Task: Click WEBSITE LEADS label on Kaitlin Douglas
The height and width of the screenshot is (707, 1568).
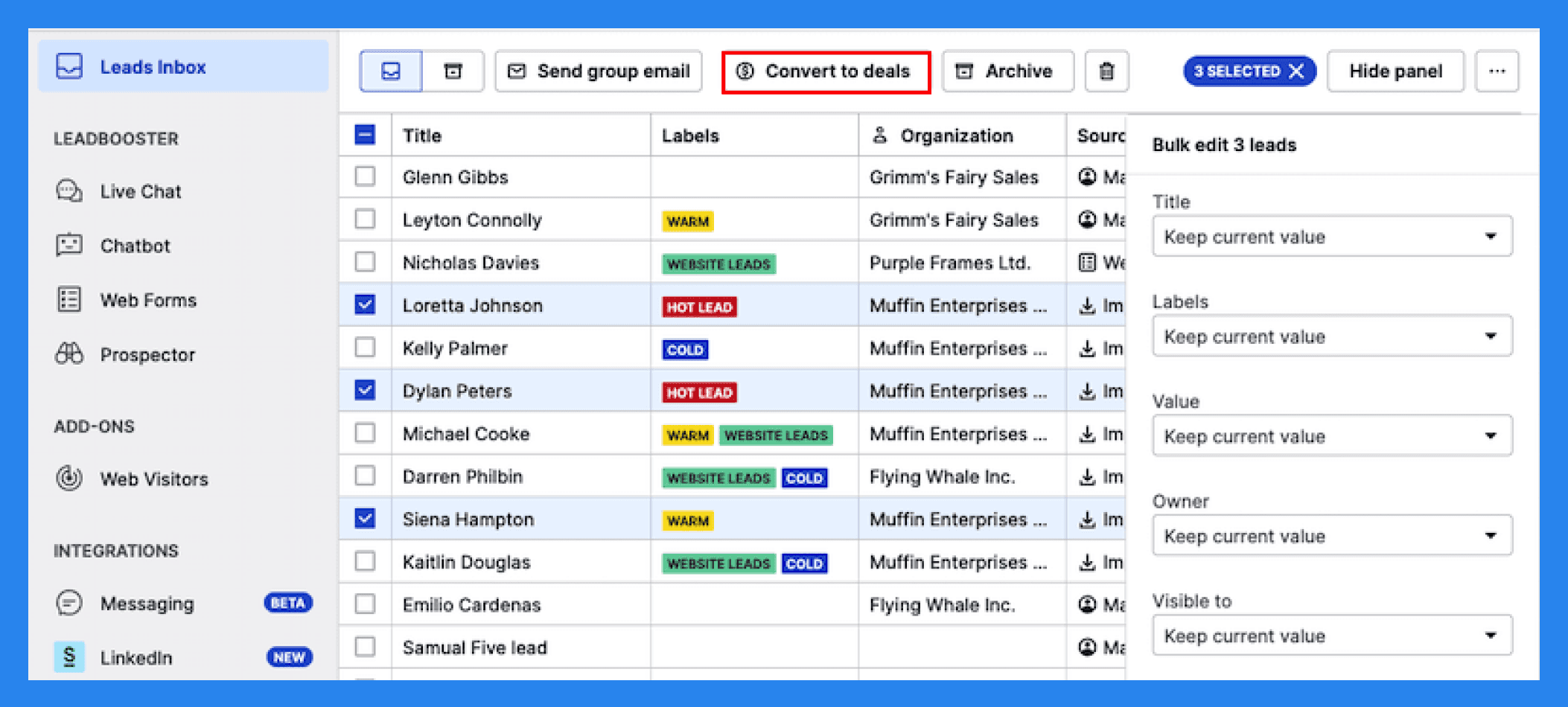Action: [718, 563]
